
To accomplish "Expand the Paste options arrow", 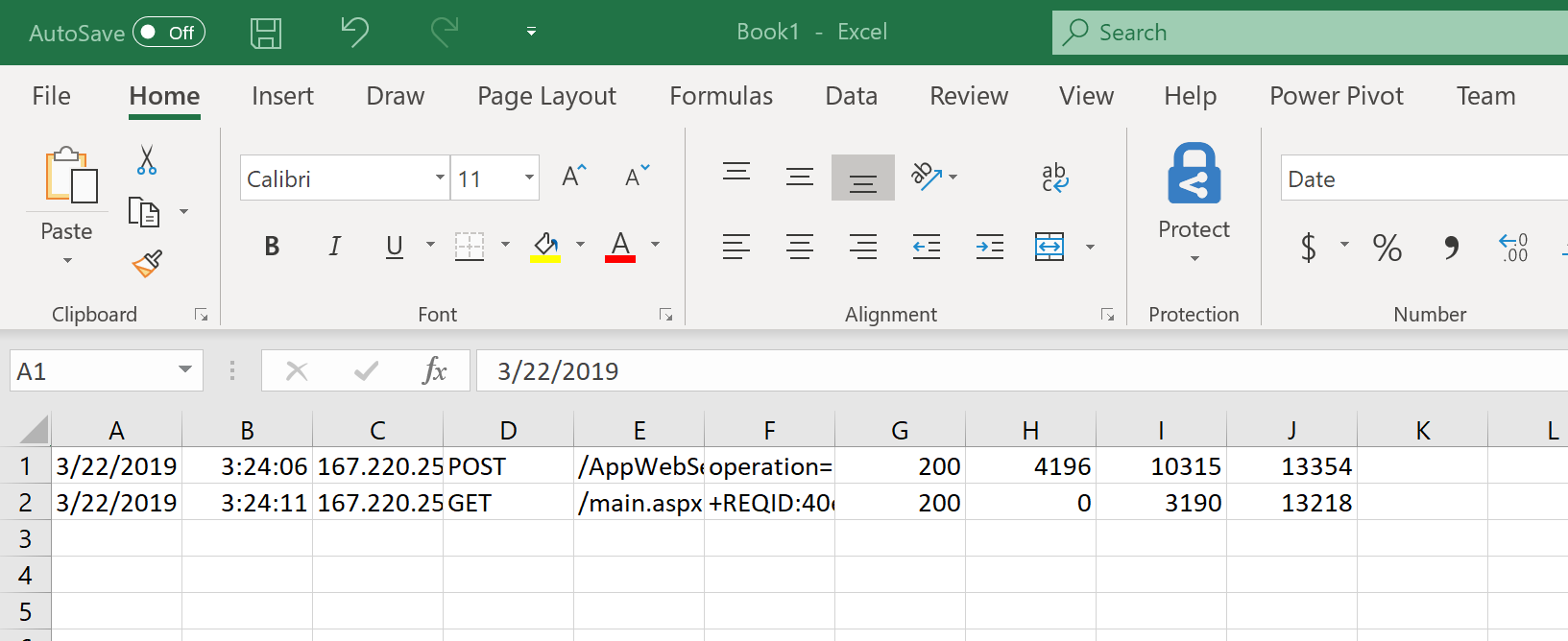I will 67,260.
